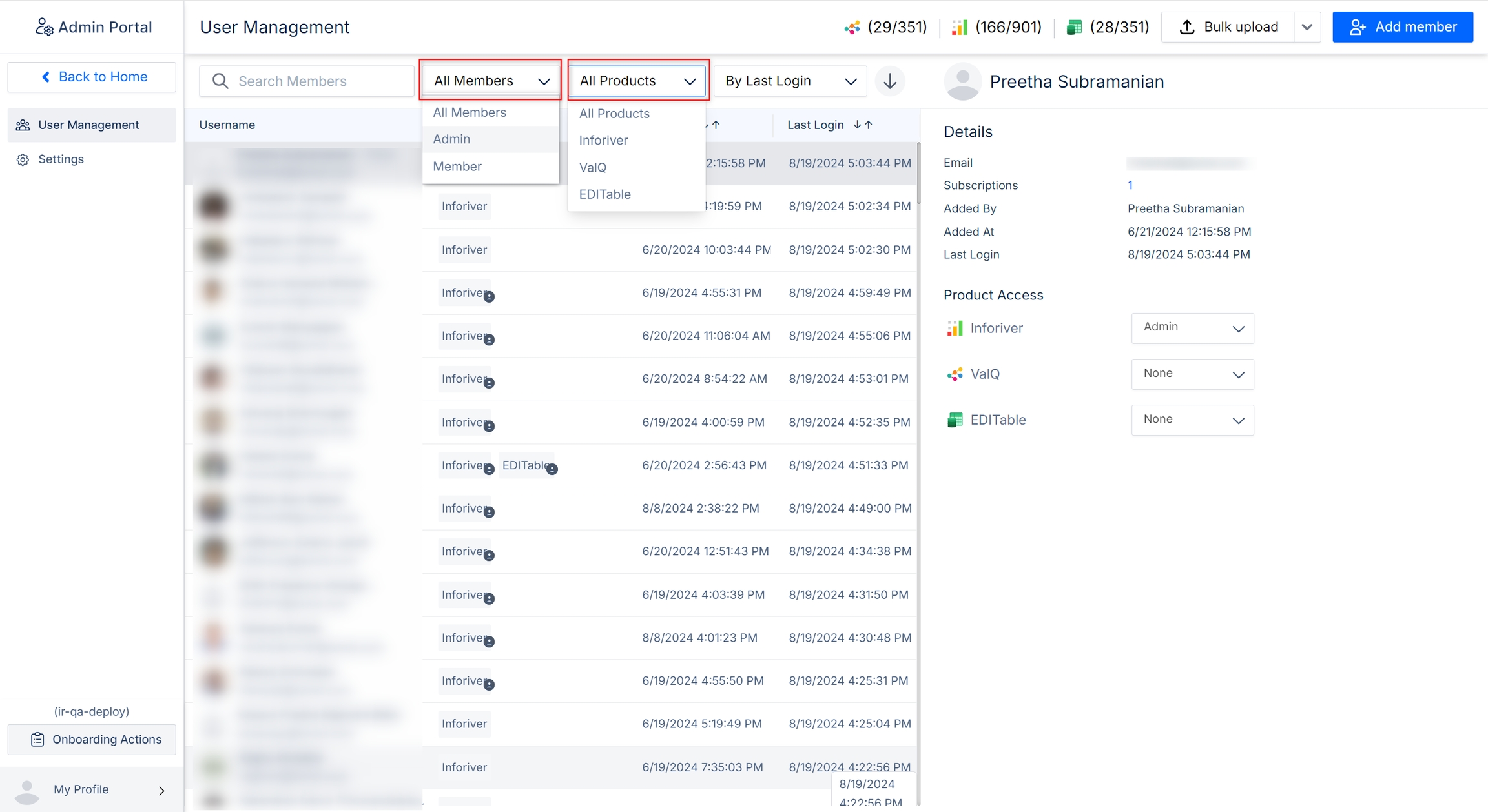Click the search magnifier icon
The height and width of the screenshot is (812, 1488).
click(x=220, y=81)
